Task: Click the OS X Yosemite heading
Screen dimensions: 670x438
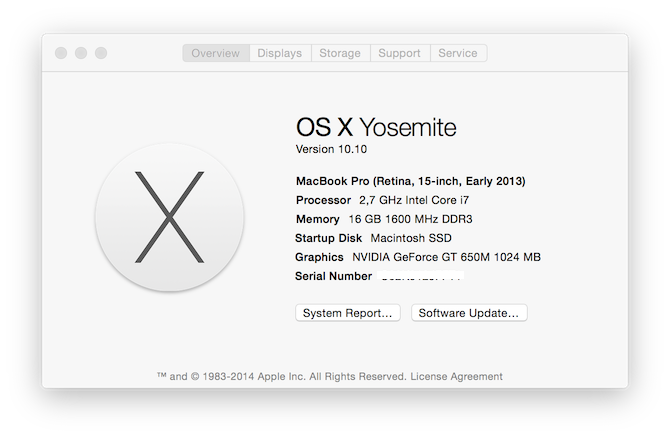Action: (x=376, y=127)
